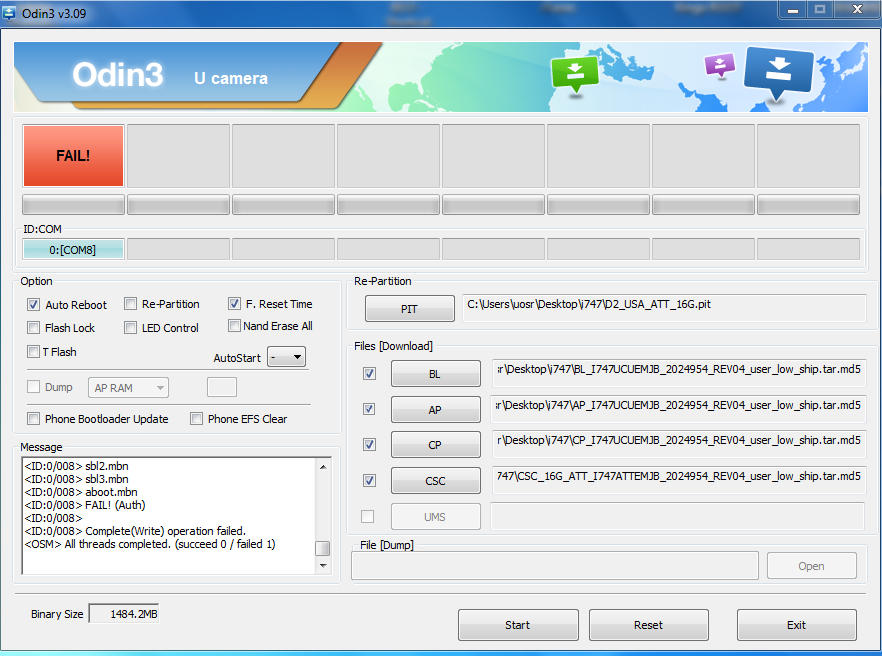Click the Open button in File Dump
This screenshot has height=656, width=882.
(x=812, y=566)
